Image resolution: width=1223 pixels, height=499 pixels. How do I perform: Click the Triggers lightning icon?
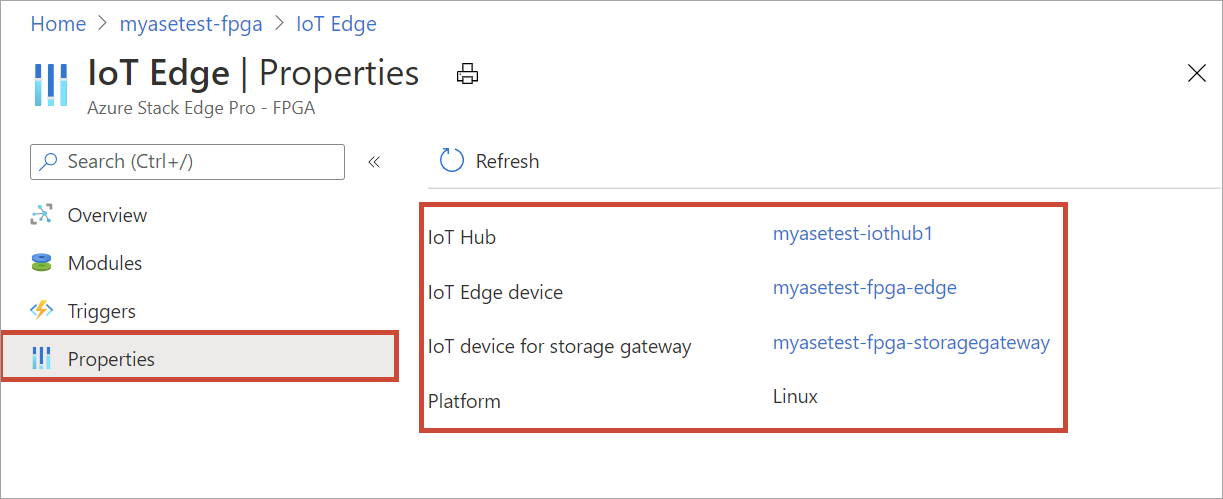coord(42,311)
